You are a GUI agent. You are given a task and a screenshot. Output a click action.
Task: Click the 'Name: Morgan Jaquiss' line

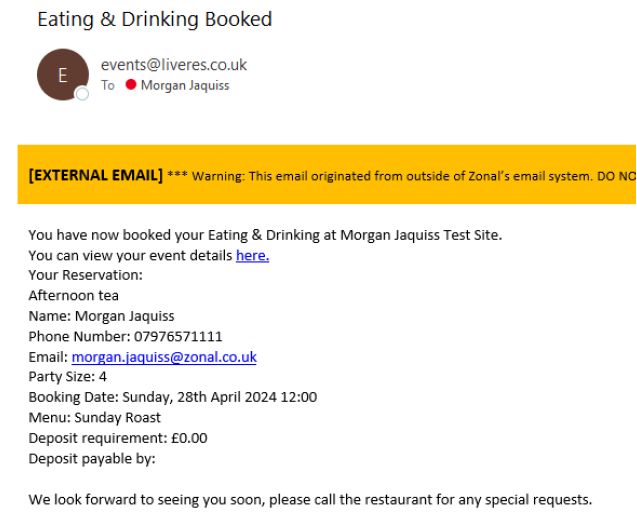102,316
